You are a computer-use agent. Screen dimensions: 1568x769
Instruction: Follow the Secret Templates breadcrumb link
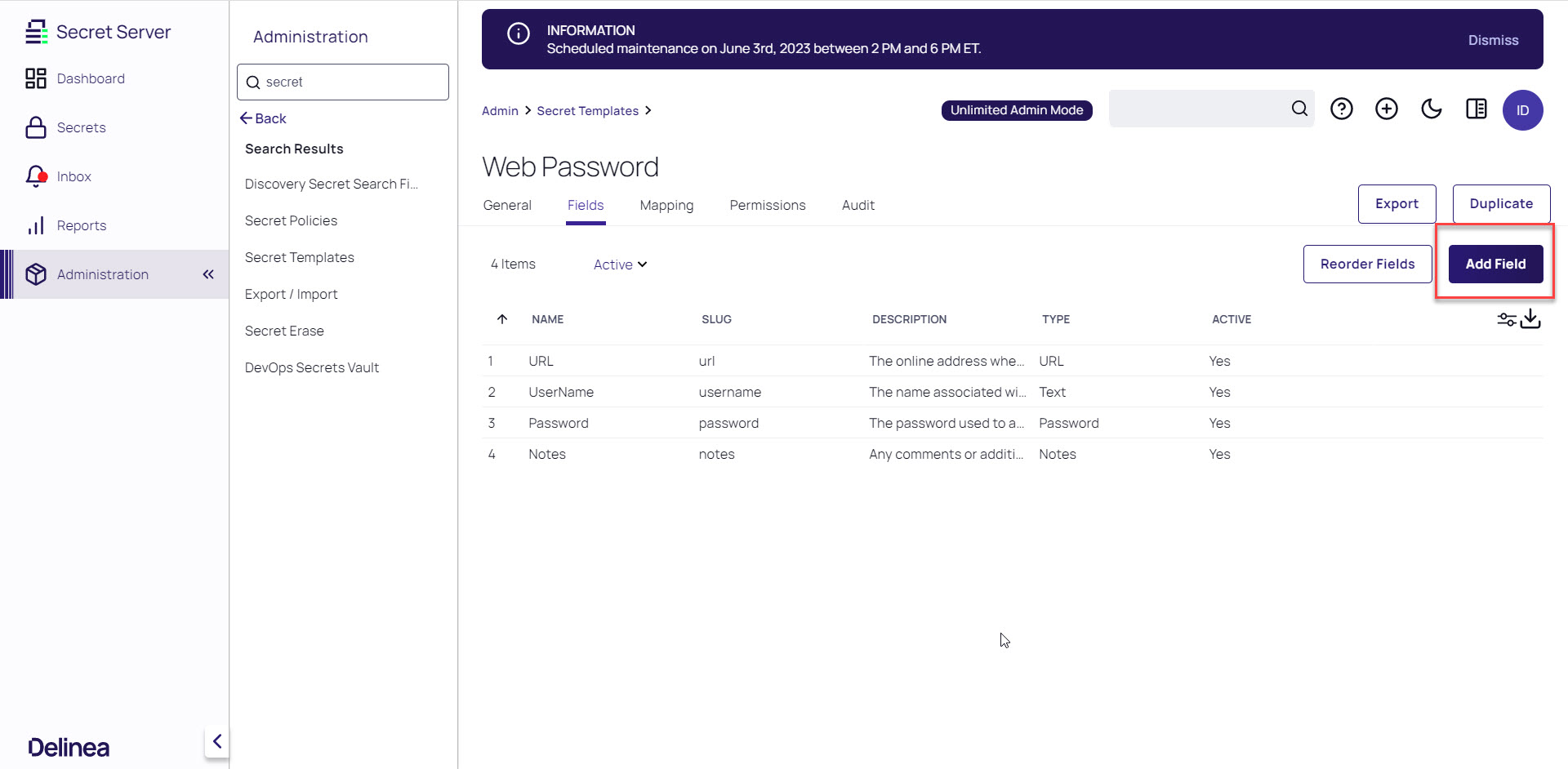tap(587, 110)
